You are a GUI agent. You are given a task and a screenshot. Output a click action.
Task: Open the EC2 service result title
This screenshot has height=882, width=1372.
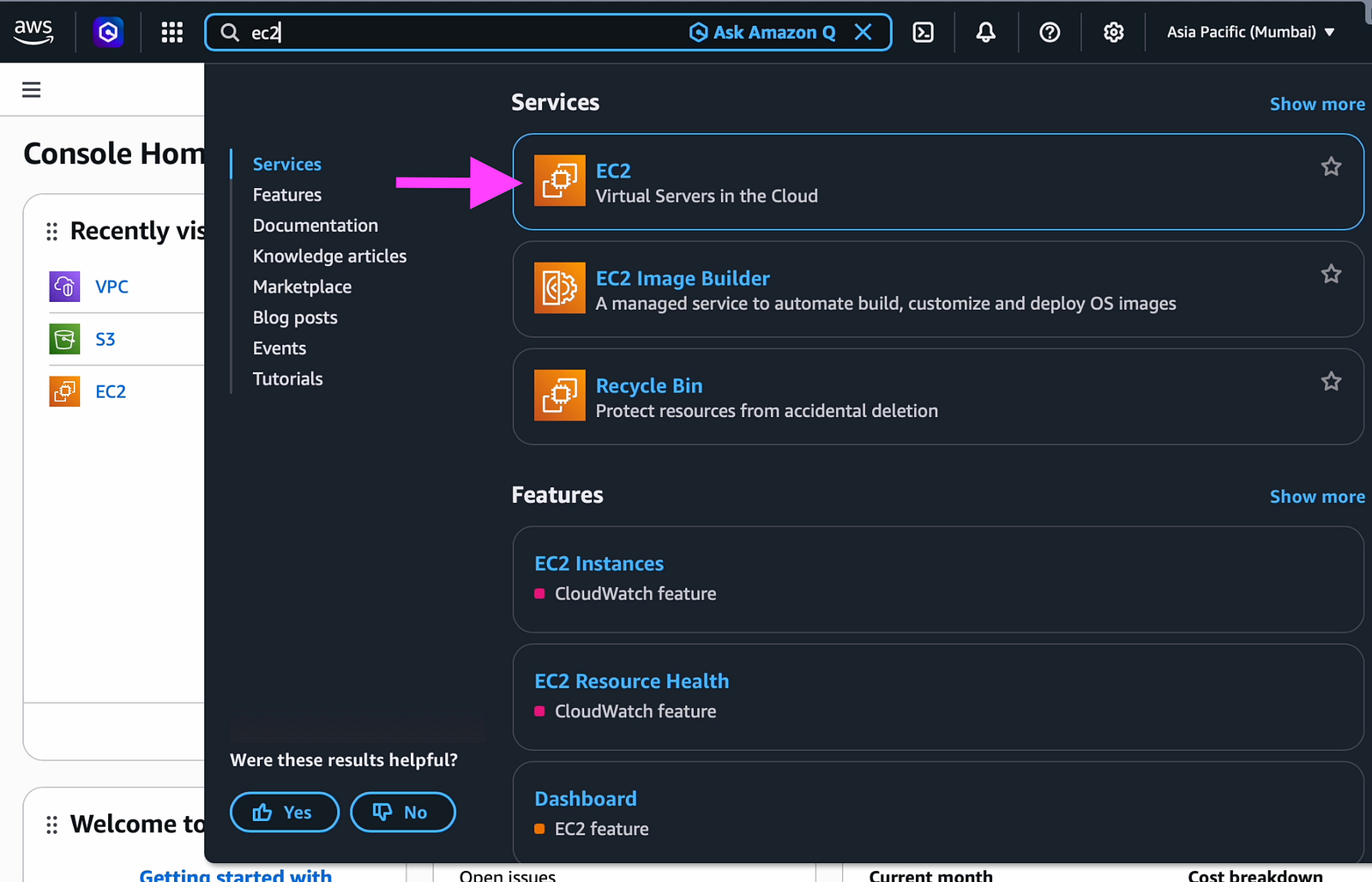click(613, 171)
